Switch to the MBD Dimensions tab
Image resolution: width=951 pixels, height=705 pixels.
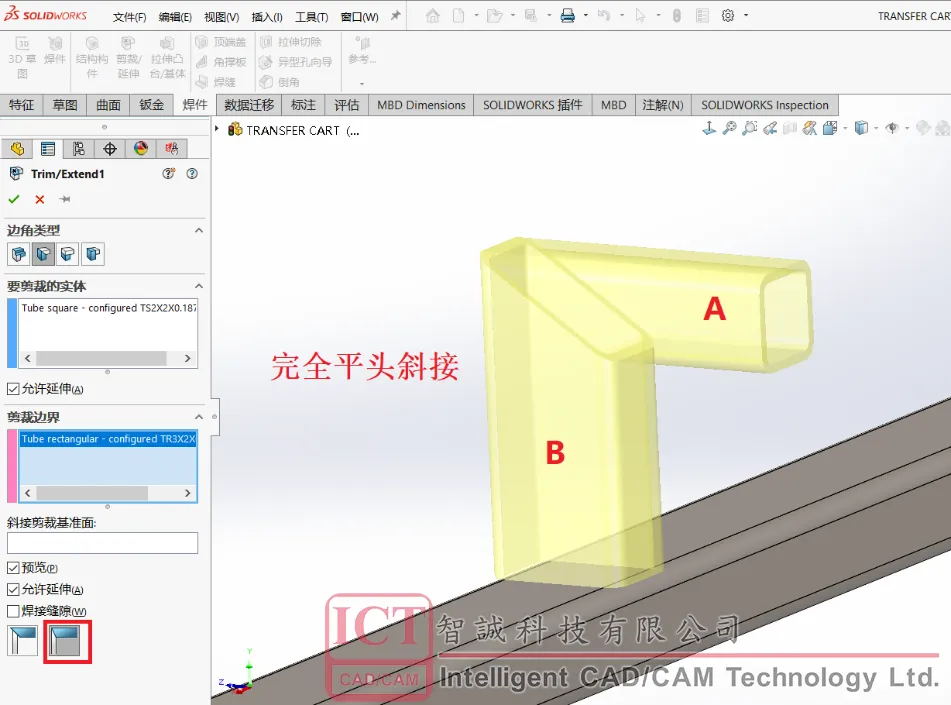pos(421,105)
